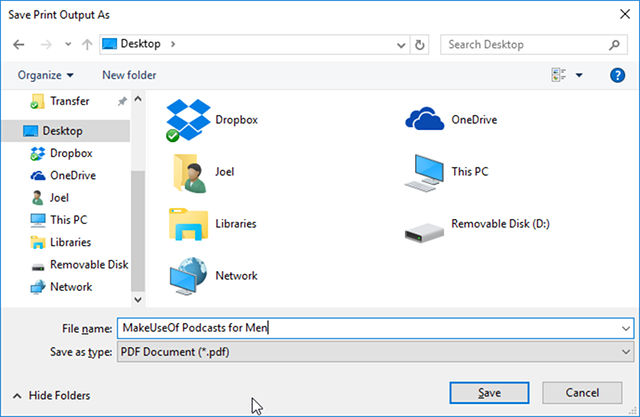Open the view options dropdown arrow
This screenshot has width=640, height=417.
point(579,75)
